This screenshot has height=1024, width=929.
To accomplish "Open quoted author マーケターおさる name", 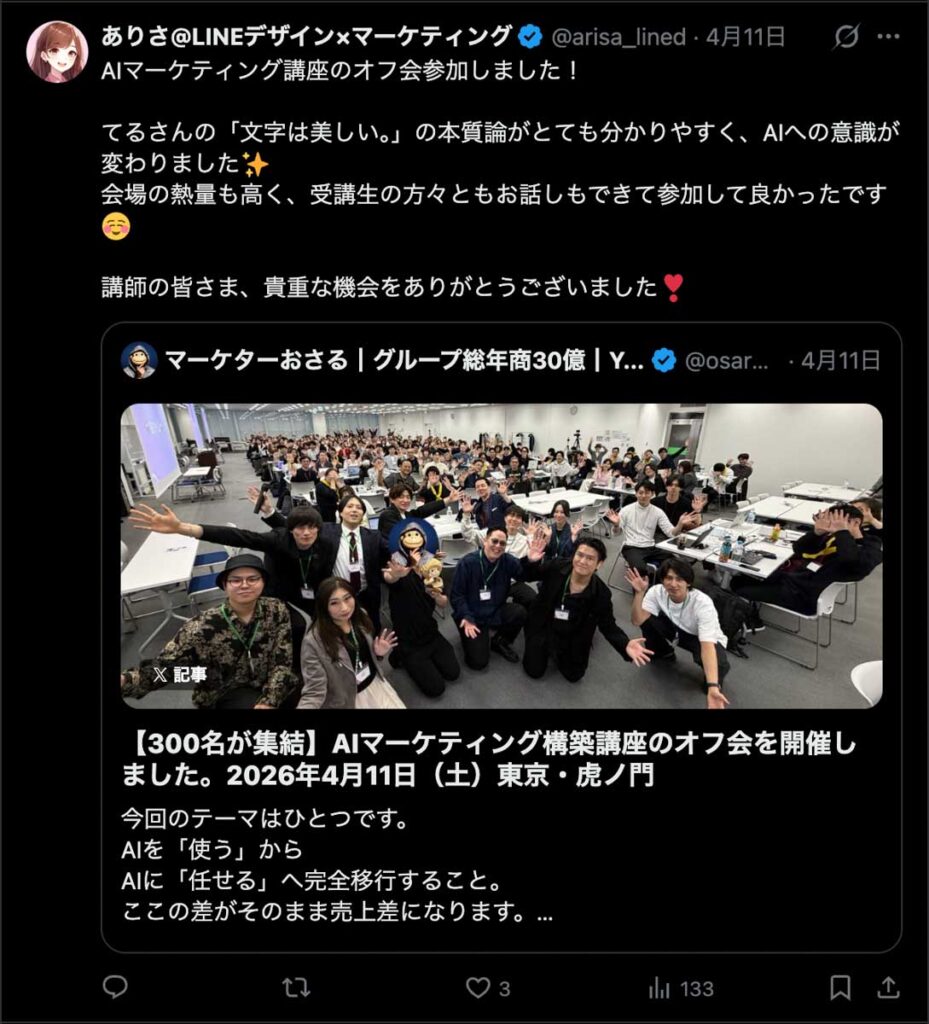I will tap(404, 360).
